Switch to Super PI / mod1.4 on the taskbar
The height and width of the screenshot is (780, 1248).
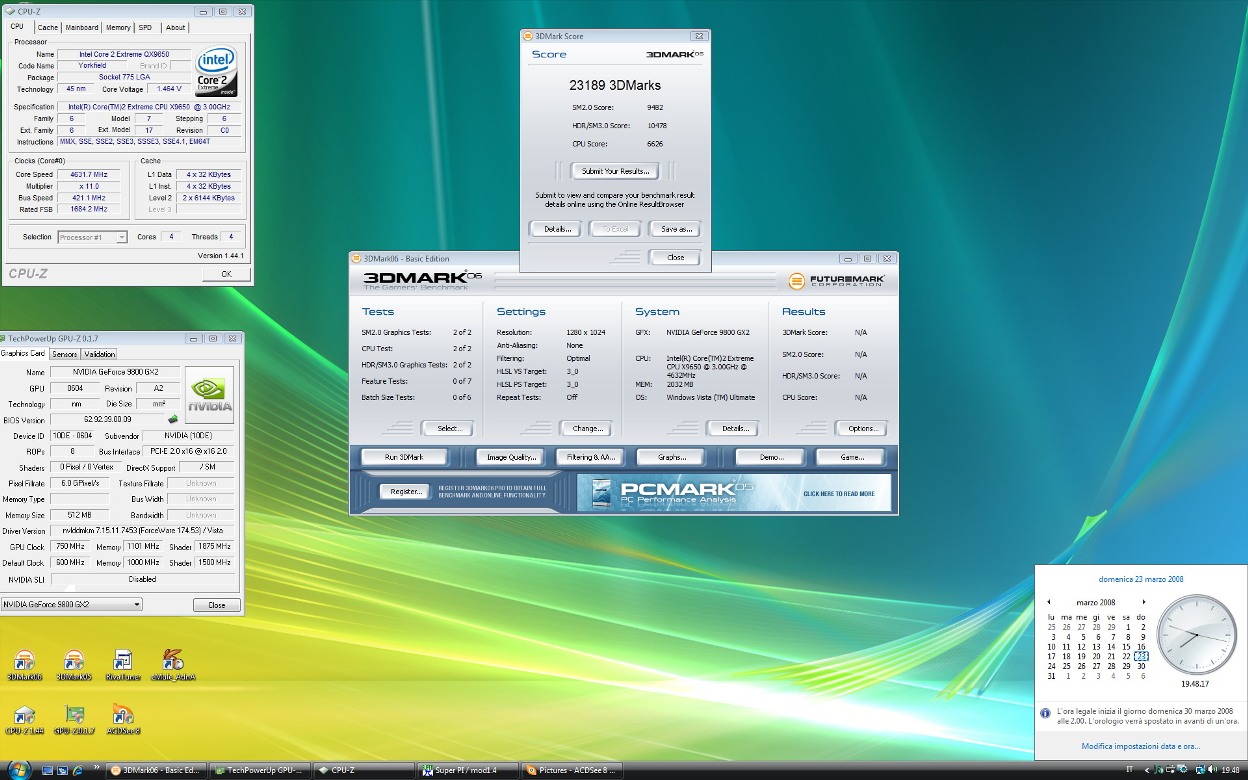468,770
